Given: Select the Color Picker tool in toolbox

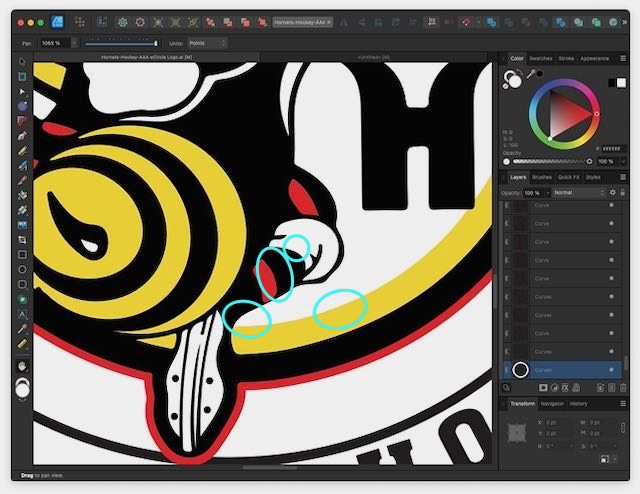Looking at the screenshot, I should coord(22,329).
